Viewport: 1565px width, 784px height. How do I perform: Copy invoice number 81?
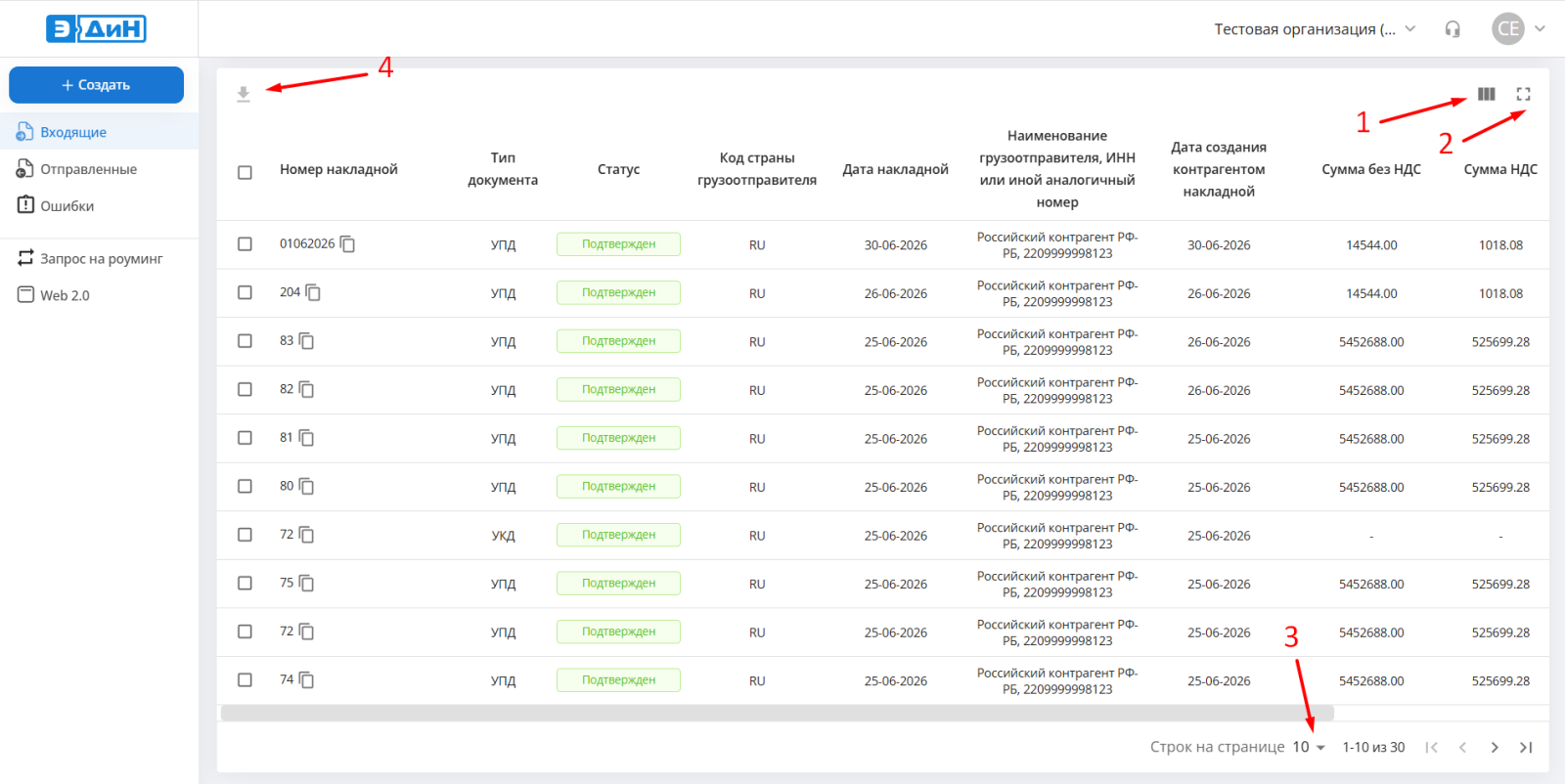306,438
